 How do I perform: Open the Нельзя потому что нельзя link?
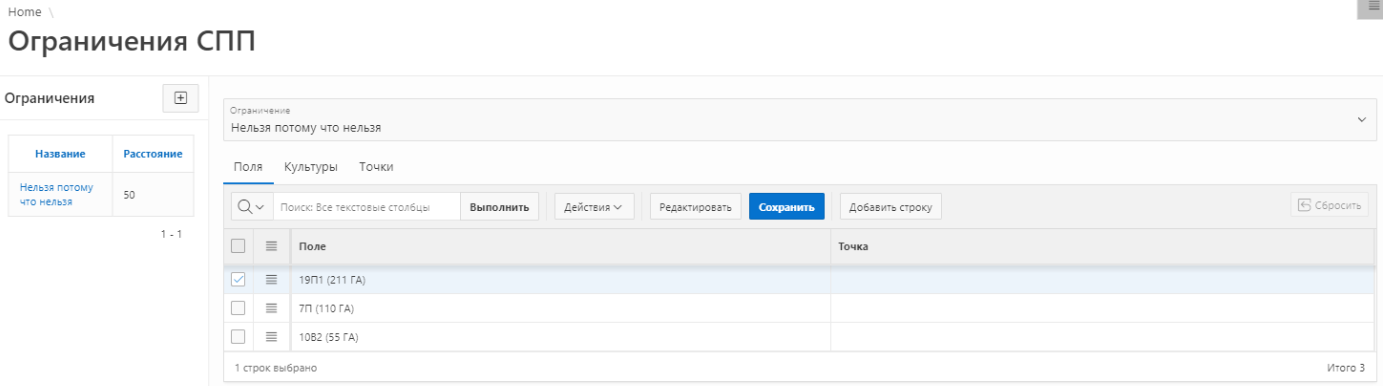click(x=57, y=194)
